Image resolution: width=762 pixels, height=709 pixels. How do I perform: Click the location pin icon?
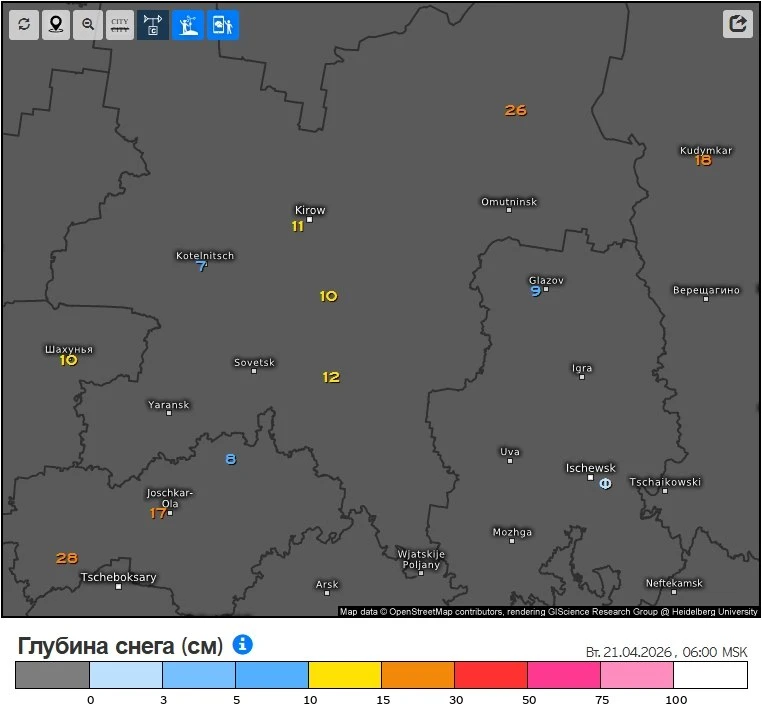click(x=55, y=24)
